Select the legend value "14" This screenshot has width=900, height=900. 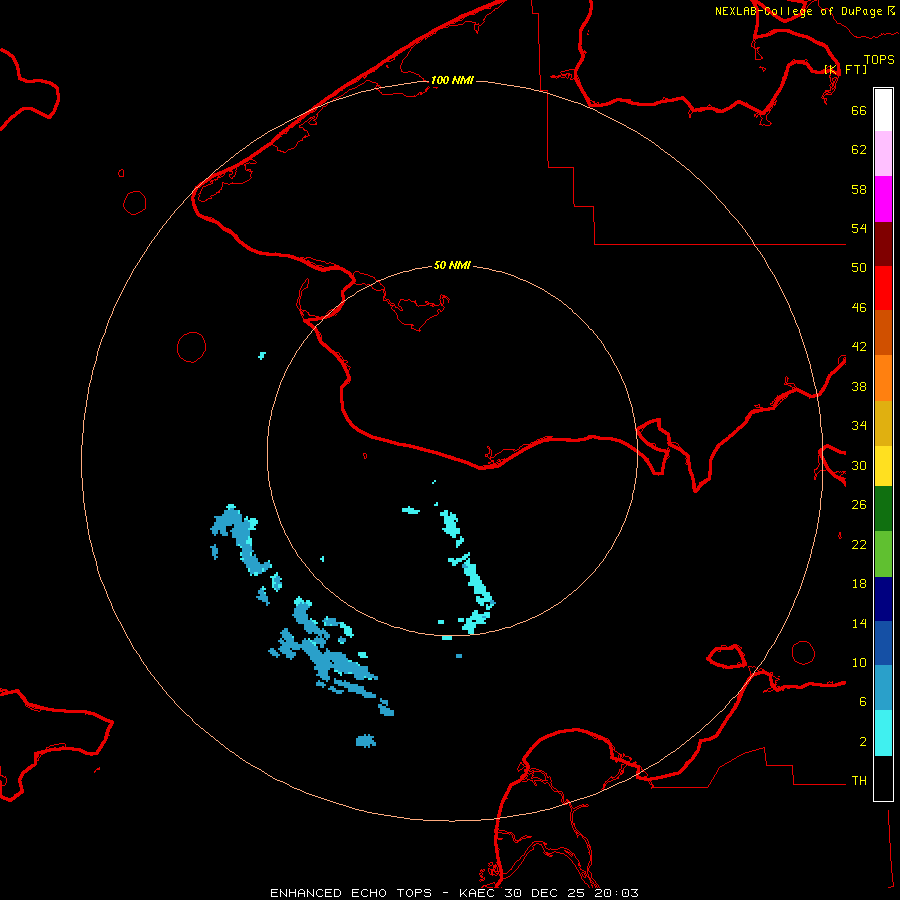[x=859, y=623]
